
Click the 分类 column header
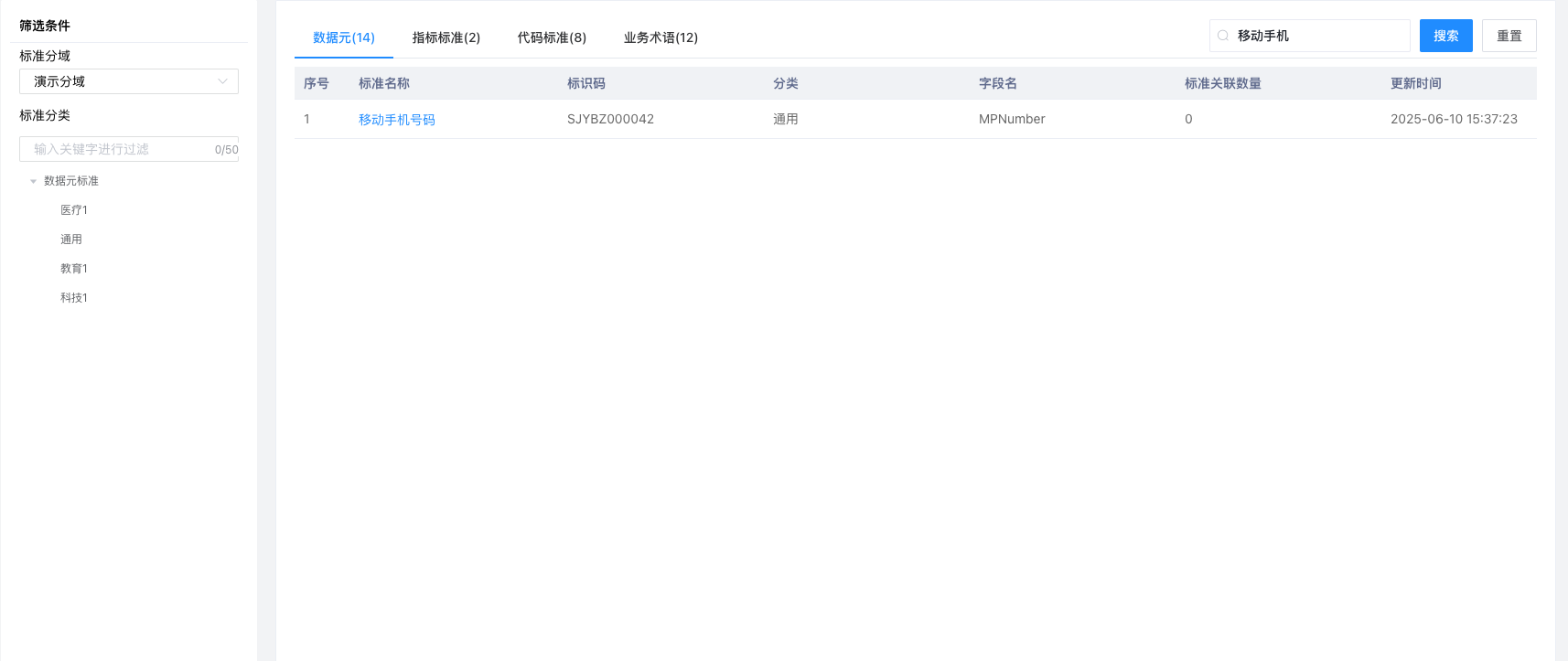(x=786, y=83)
